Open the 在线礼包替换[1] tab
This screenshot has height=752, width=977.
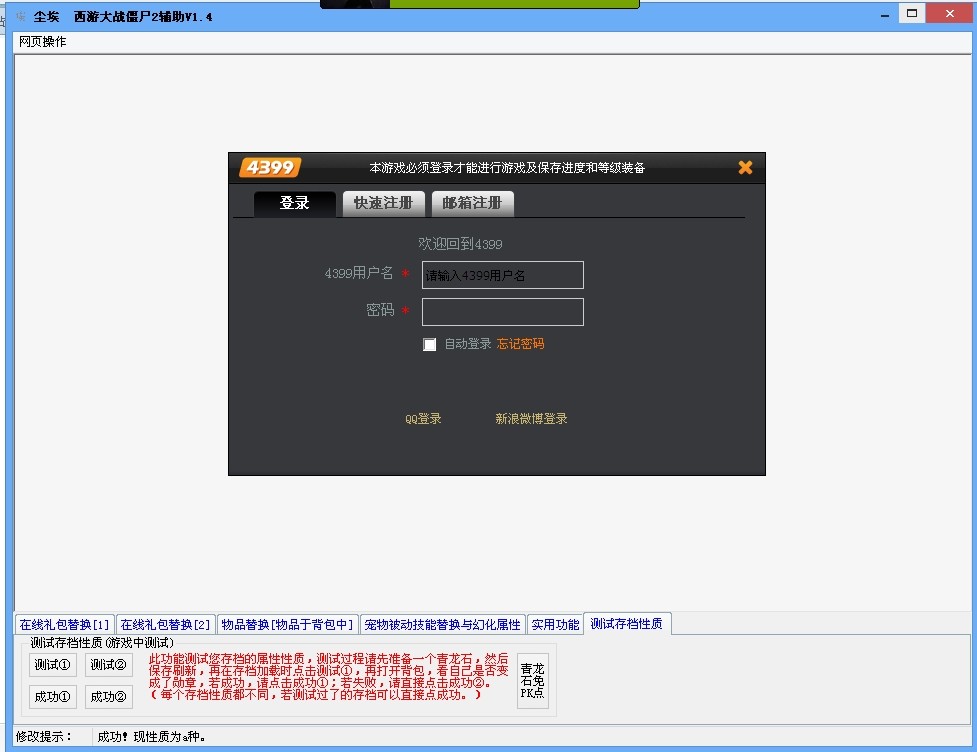[x=64, y=624]
